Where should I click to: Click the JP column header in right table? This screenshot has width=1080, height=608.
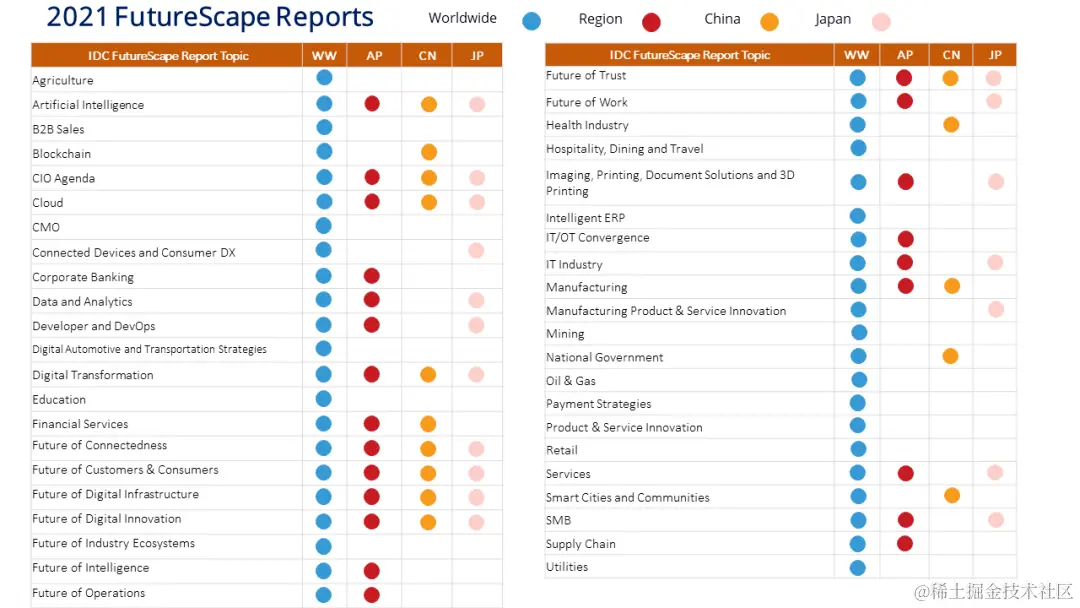tap(995, 55)
